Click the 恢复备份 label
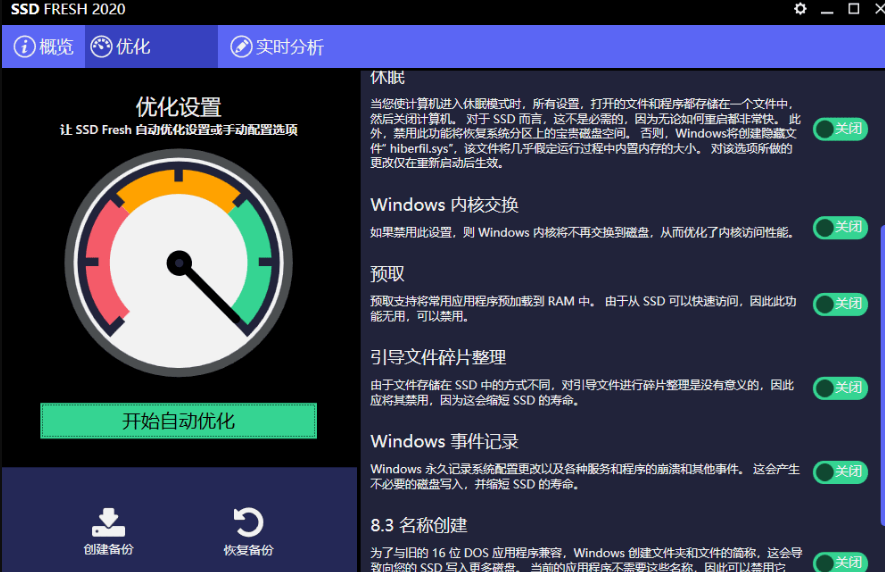The height and width of the screenshot is (572, 885). click(x=248, y=550)
